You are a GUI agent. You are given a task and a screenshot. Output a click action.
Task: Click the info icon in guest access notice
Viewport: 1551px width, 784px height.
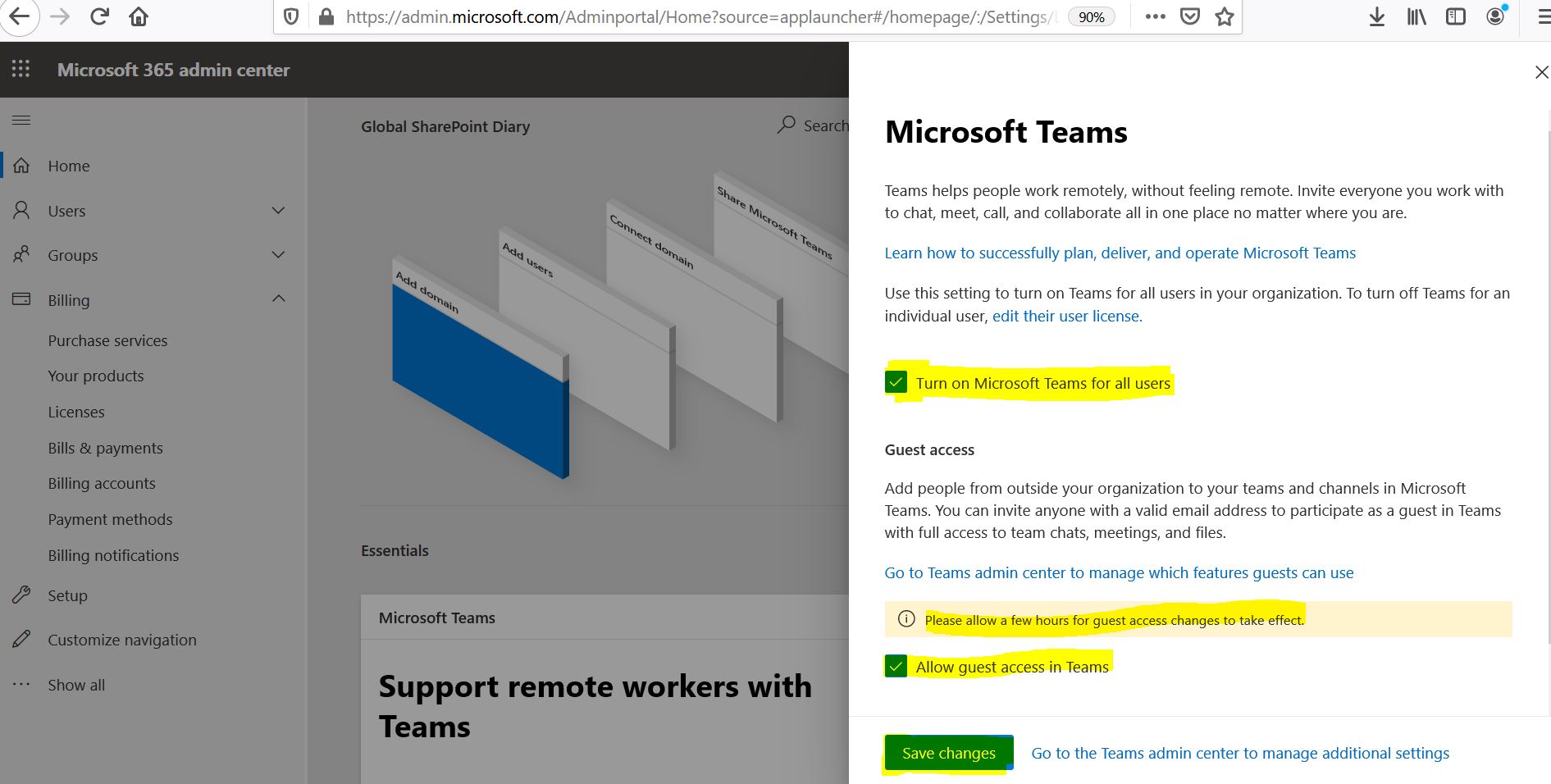point(906,619)
